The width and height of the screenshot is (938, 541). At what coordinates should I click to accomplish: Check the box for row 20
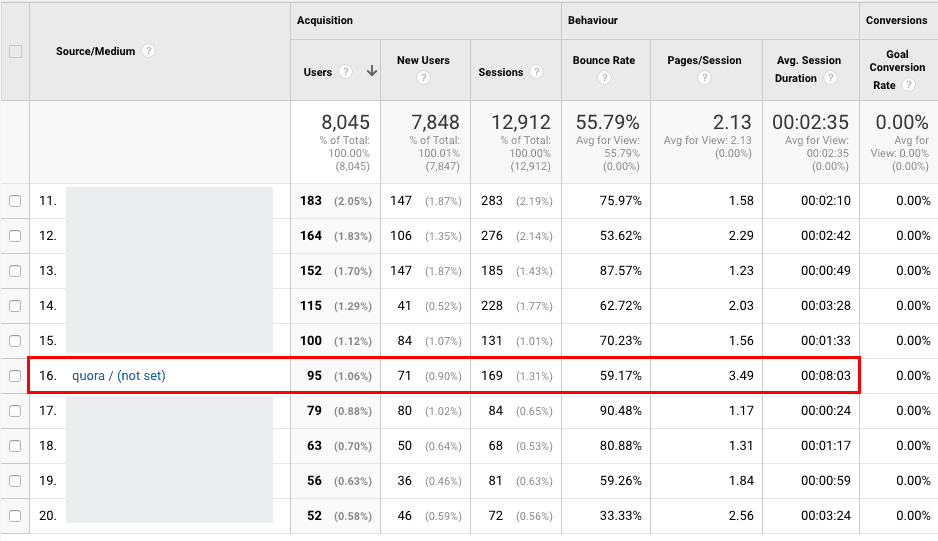(15, 516)
